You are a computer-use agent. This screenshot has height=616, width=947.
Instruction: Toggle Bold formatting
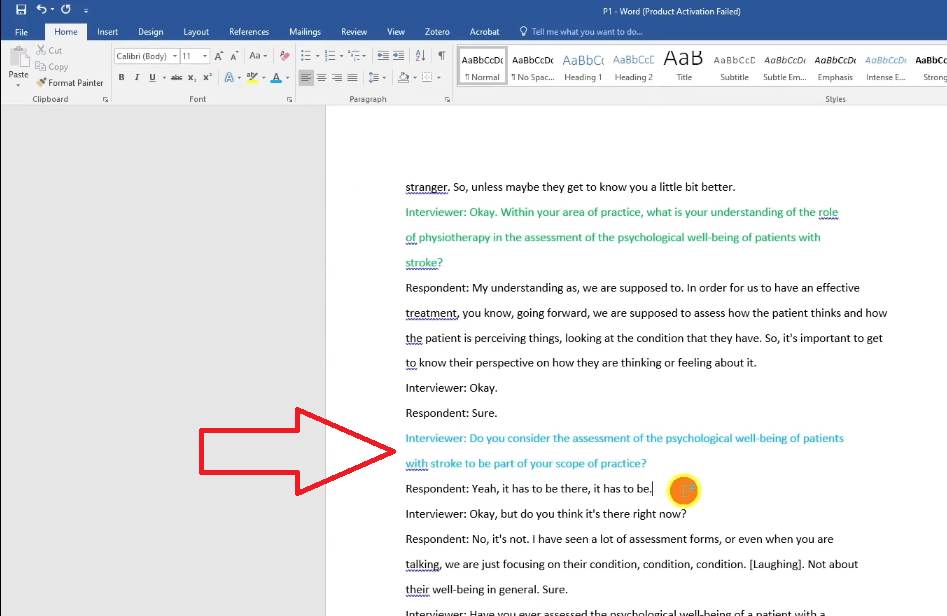click(121, 78)
